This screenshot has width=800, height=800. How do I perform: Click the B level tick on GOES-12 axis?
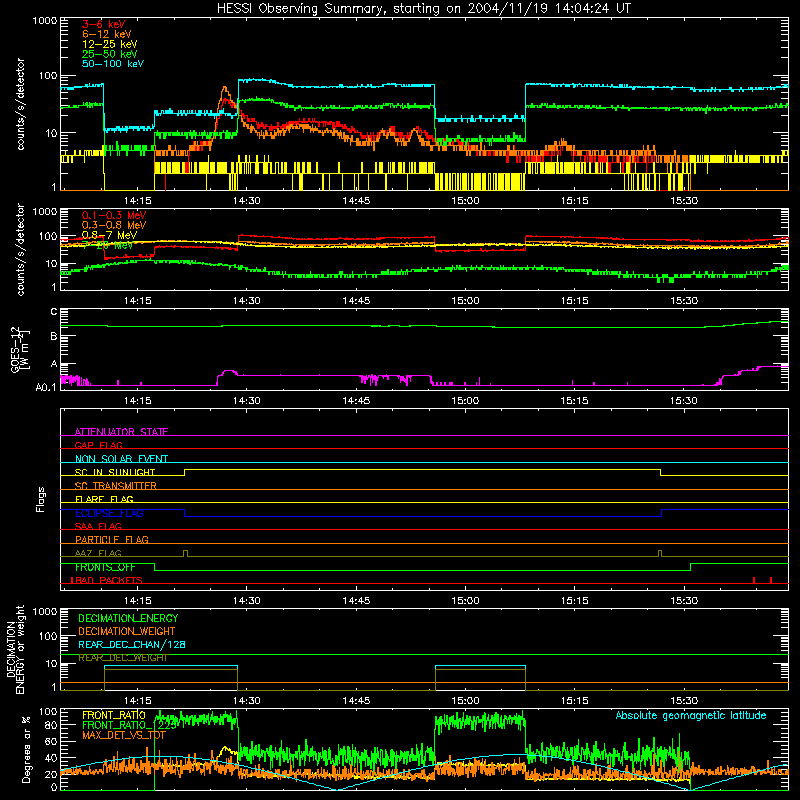(x=54, y=336)
